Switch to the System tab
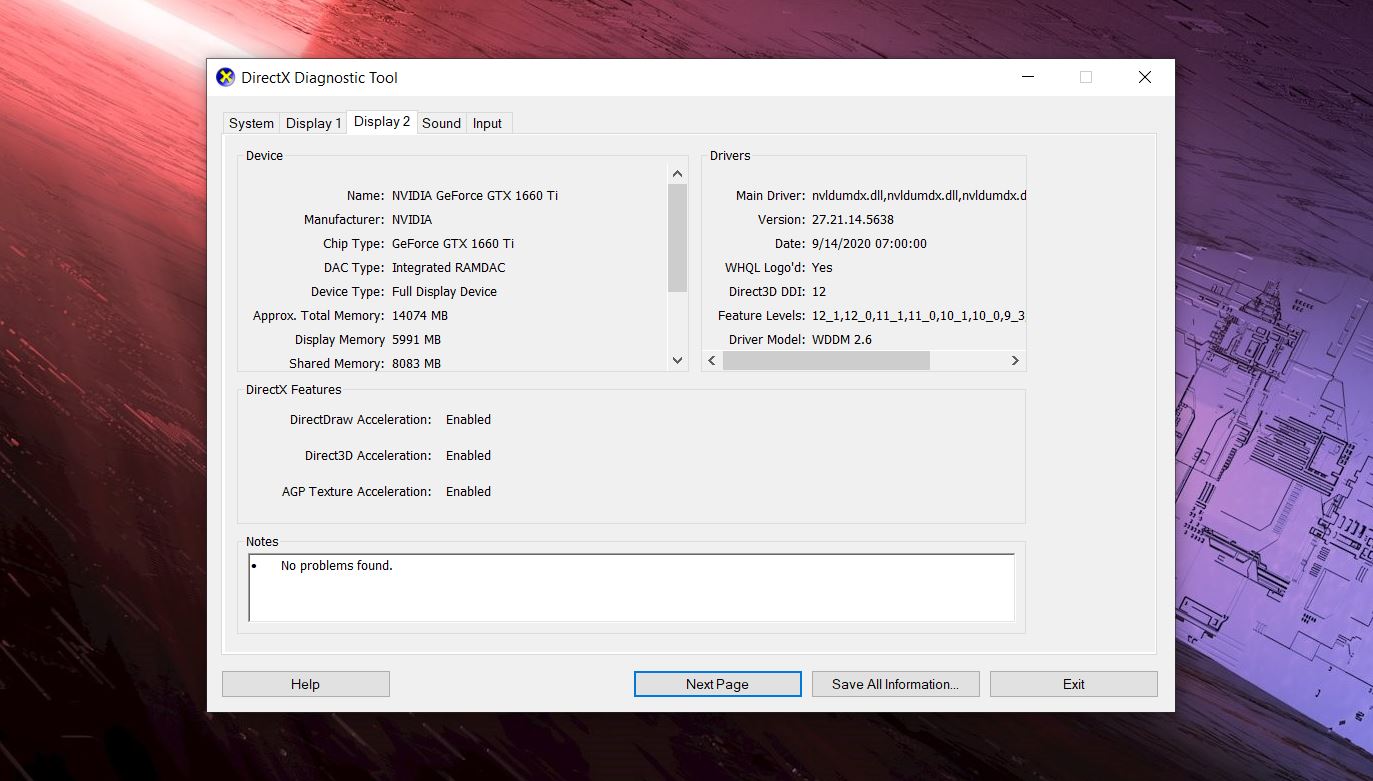The width and height of the screenshot is (1373, 781). (x=250, y=123)
